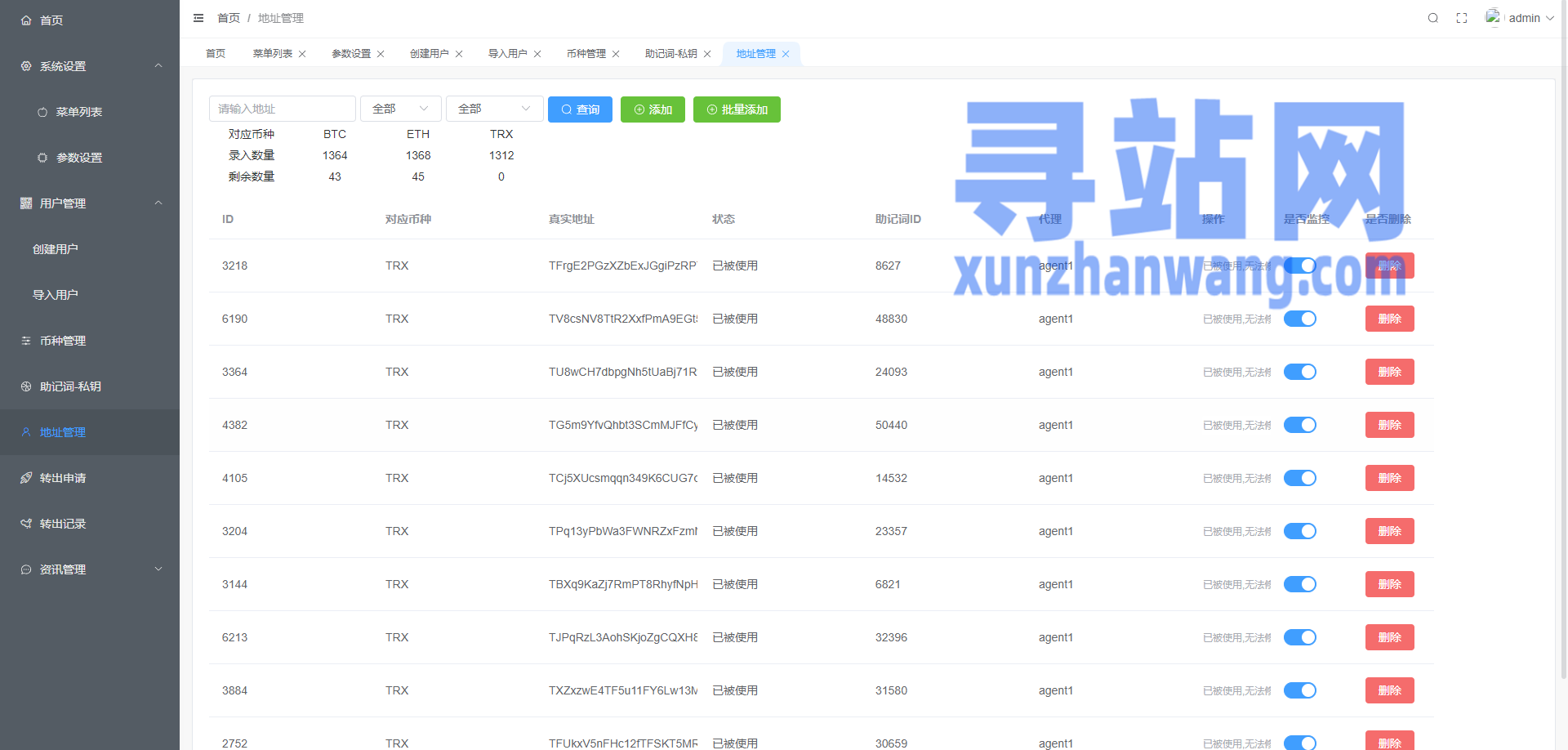Click the ID column header
Screen dimensions: 1568x750
pos(228,219)
